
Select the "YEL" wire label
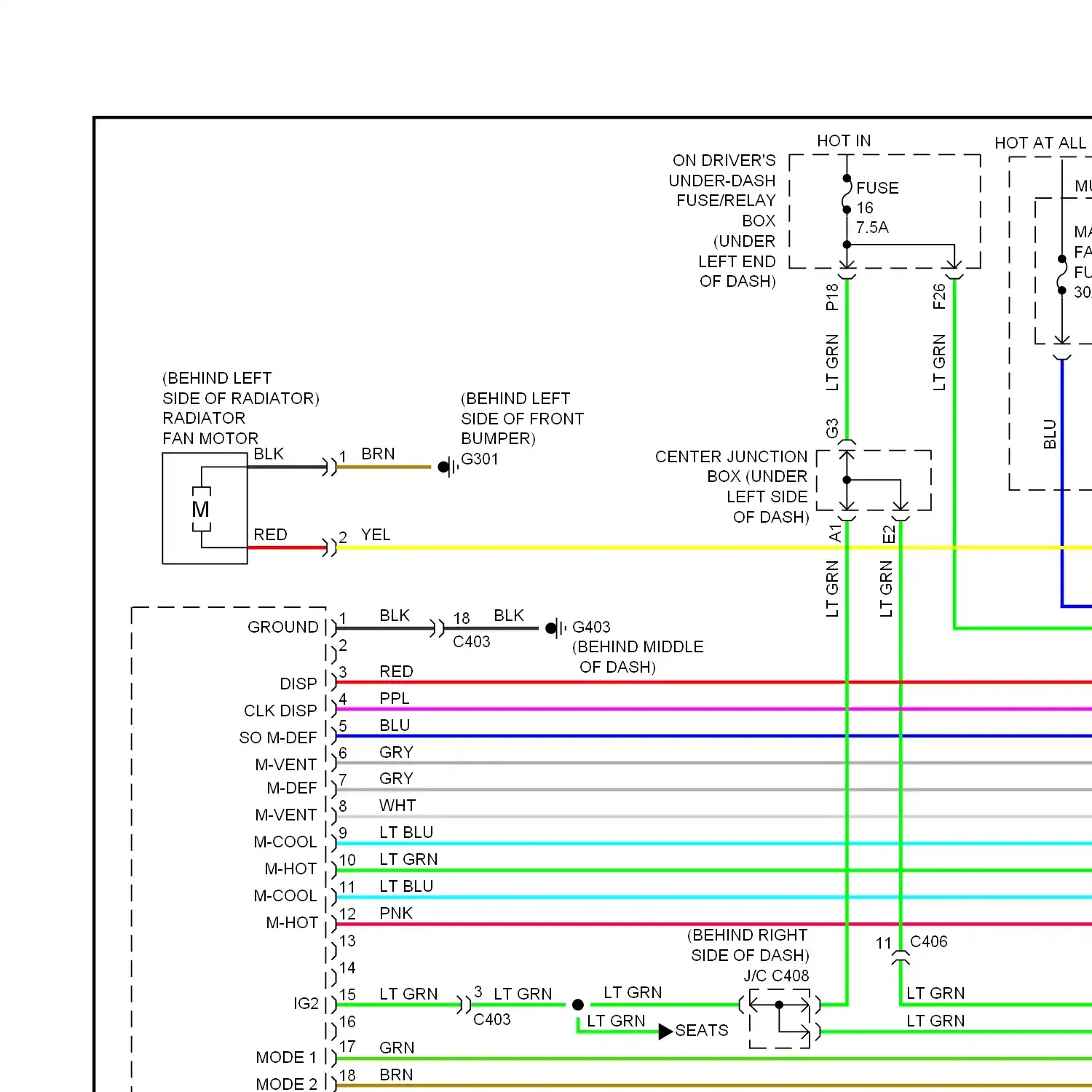(x=376, y=535)
